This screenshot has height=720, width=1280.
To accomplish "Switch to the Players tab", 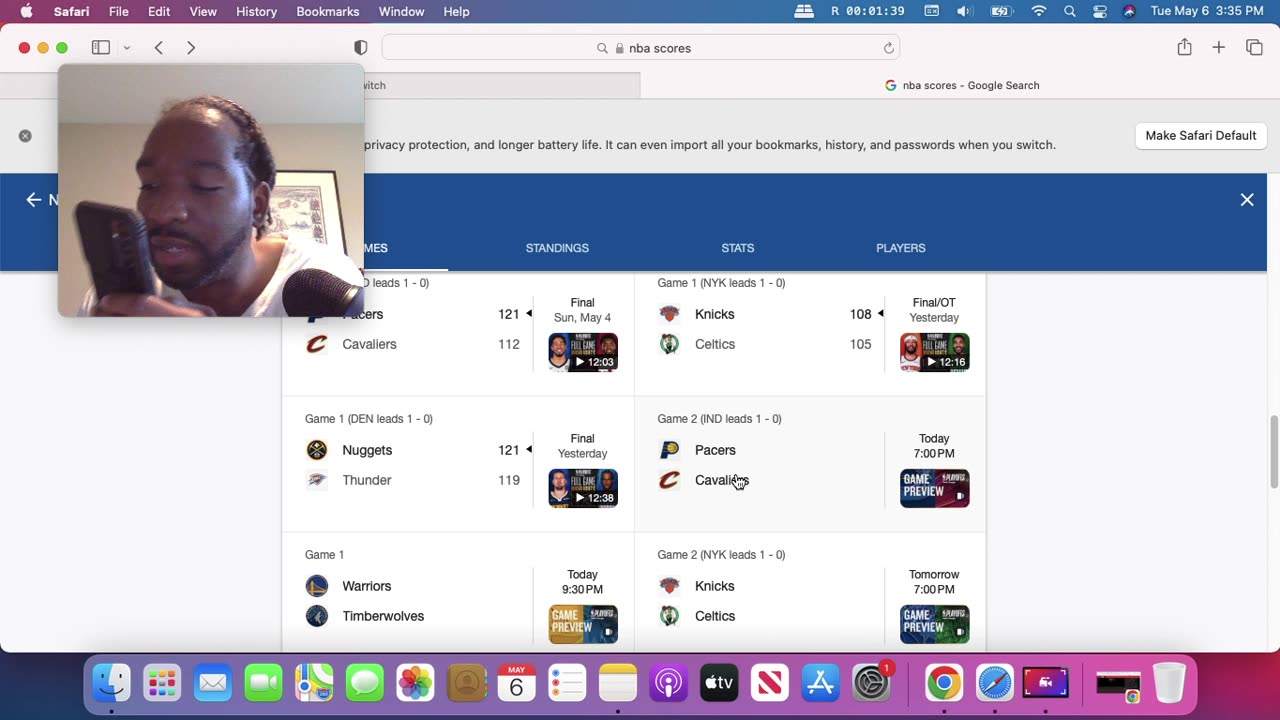I will 901,248.
